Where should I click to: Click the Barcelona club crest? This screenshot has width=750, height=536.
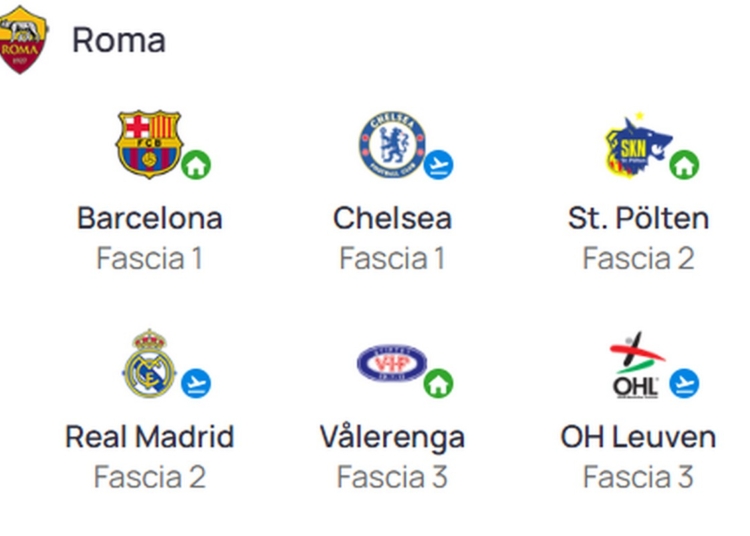click(x=148, y=143)
